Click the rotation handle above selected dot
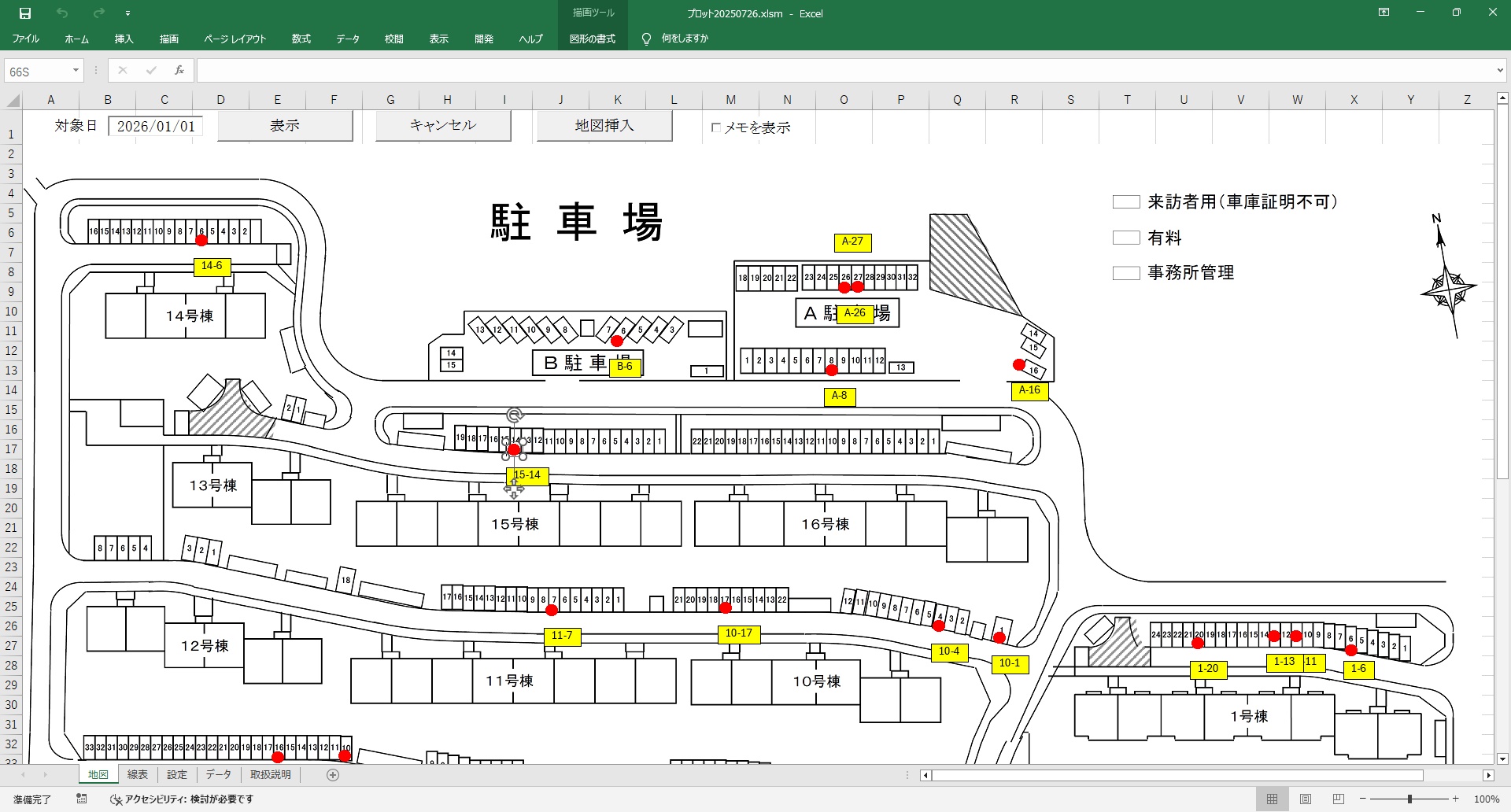This screenshot has height=812, width=1511. tap(514, 415)
